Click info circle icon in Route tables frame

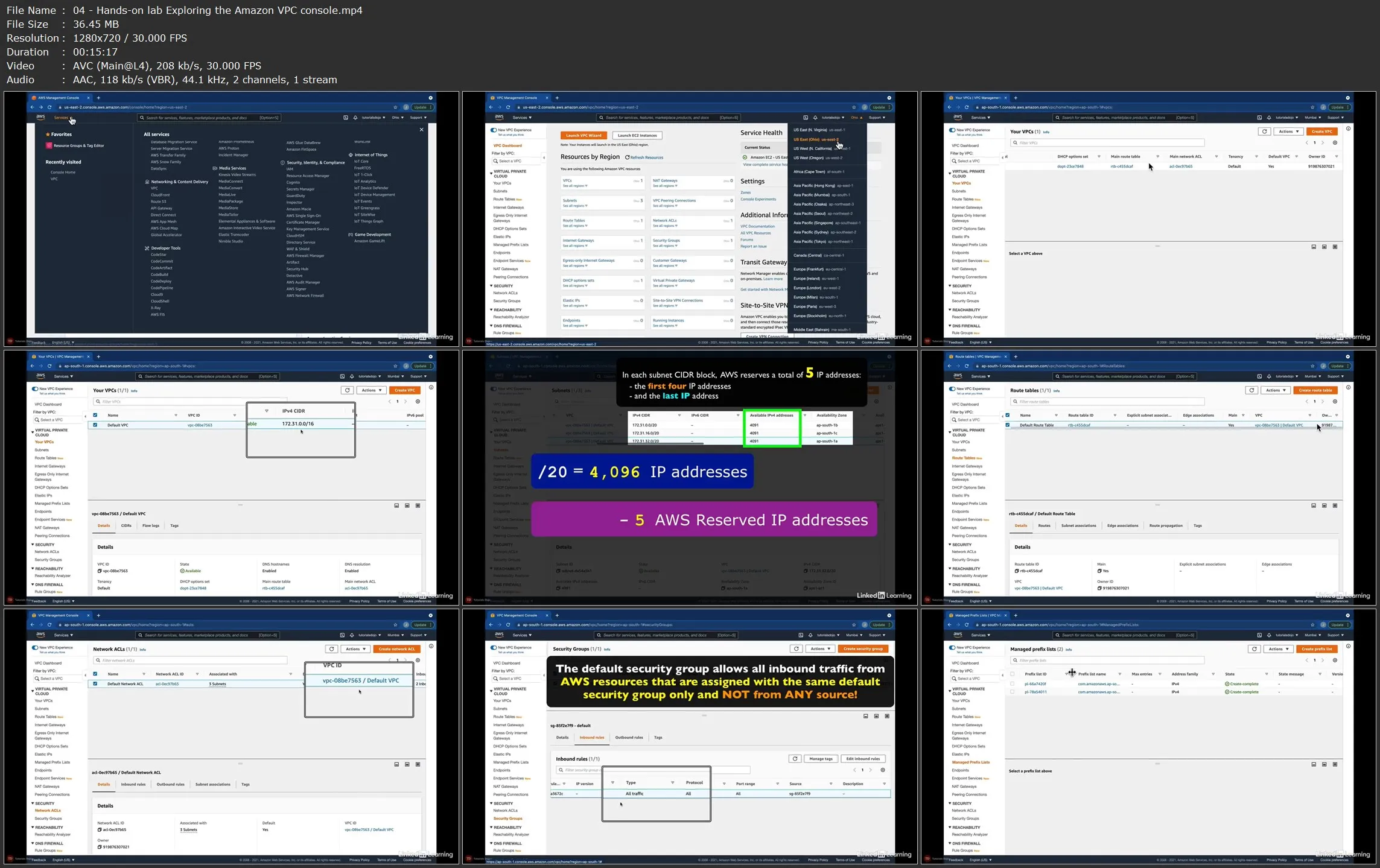pos(1349,388)
